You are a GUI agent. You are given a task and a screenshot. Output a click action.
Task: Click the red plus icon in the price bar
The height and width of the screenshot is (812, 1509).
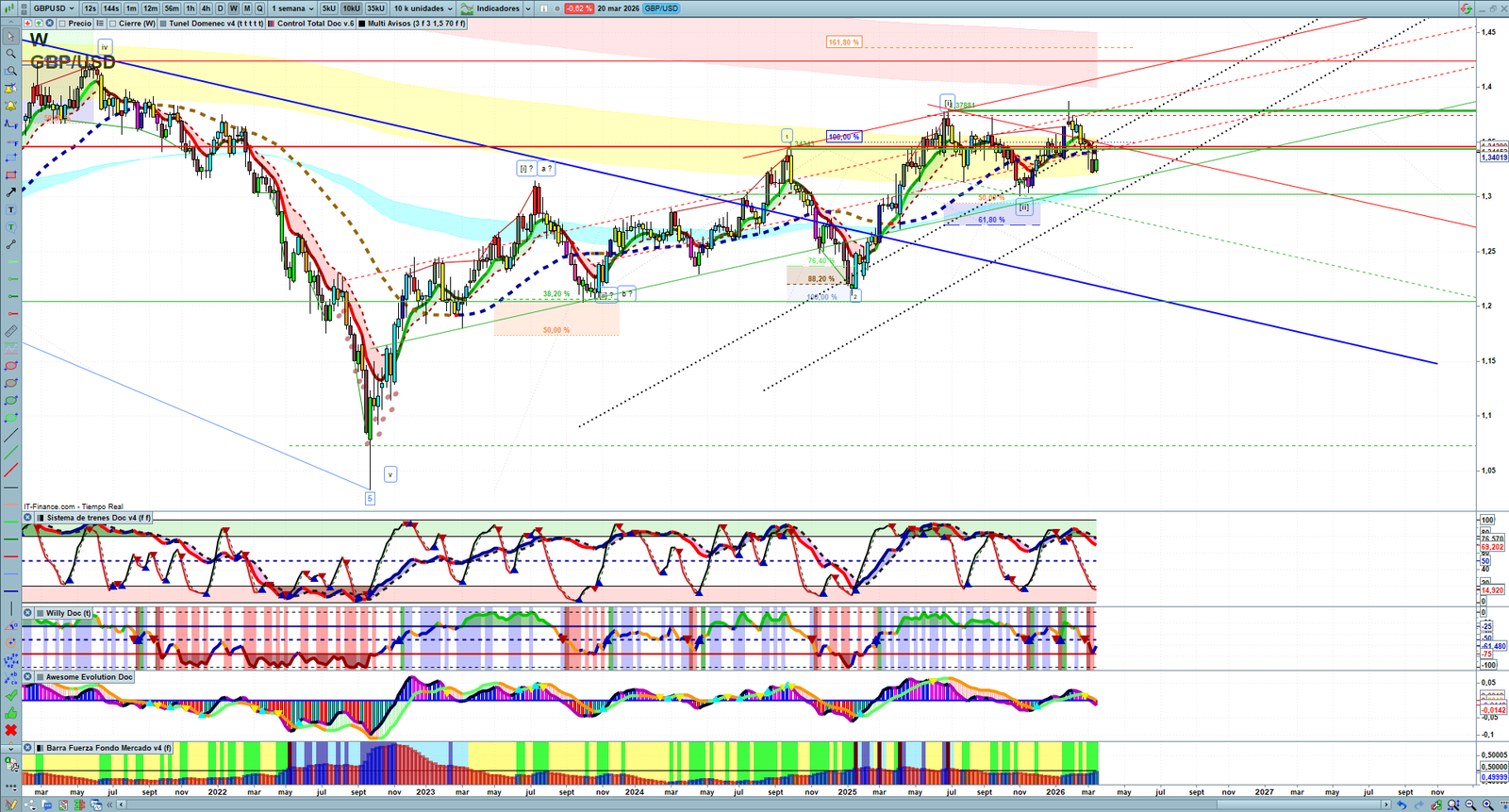click(28, 24)
